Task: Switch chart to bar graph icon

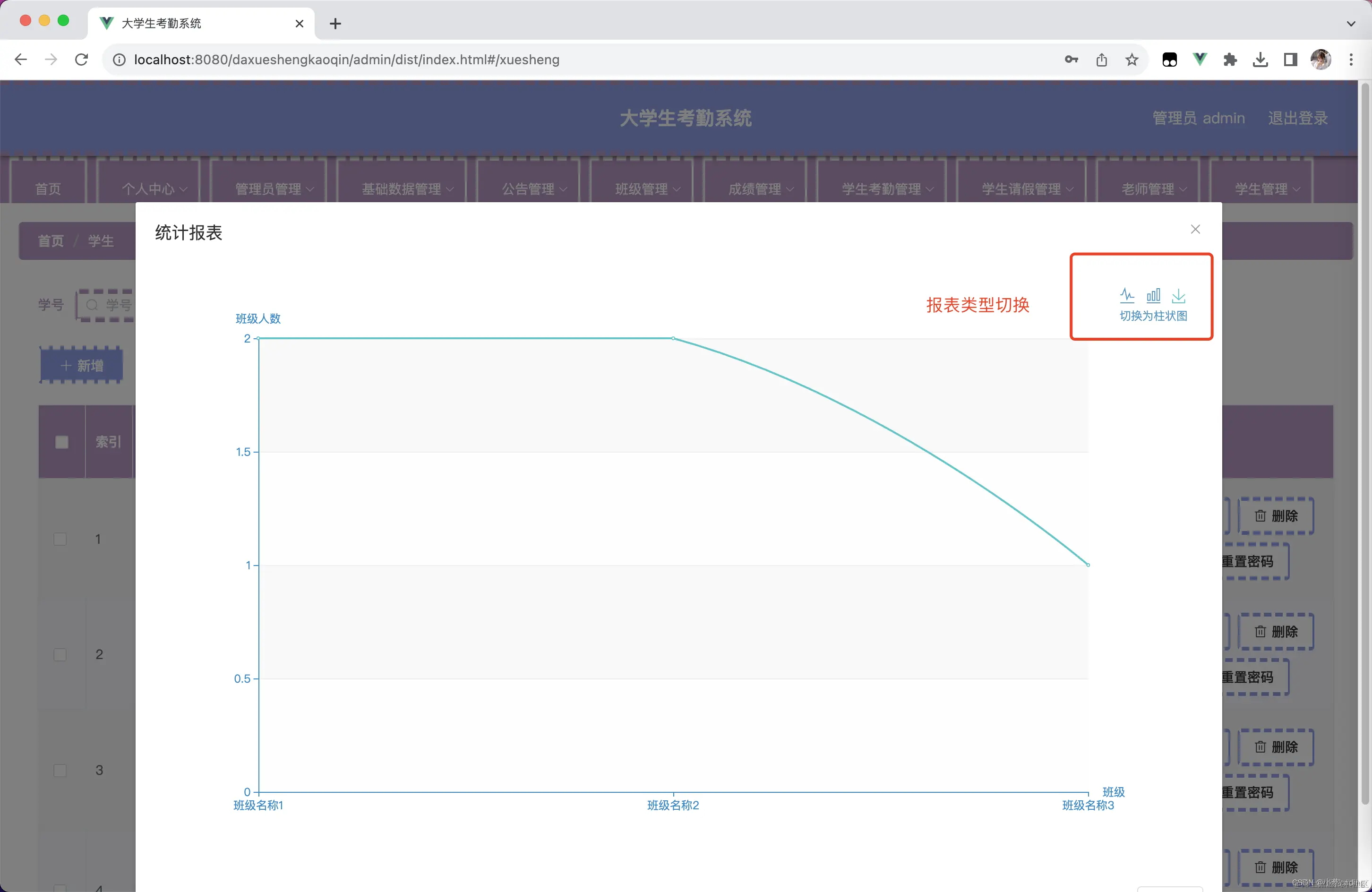Action: click(x=1153, y=296)
